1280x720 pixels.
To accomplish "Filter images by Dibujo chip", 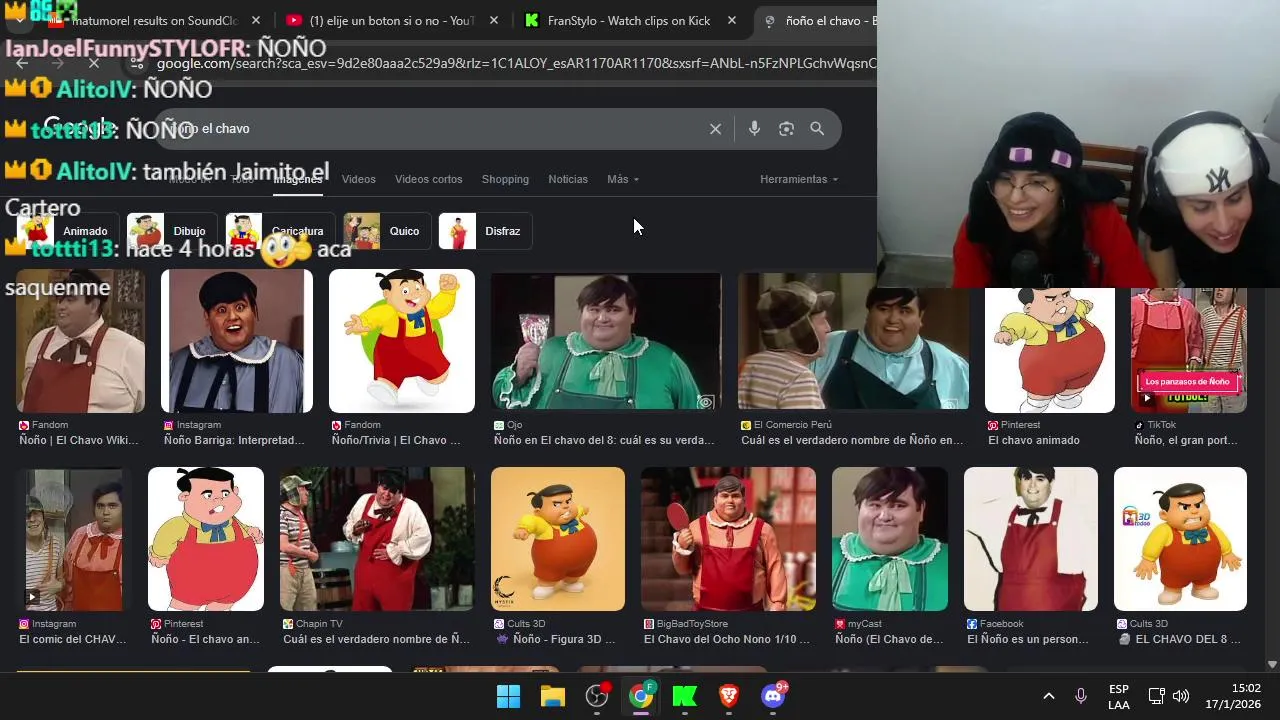I will click(x=172, y=231).
